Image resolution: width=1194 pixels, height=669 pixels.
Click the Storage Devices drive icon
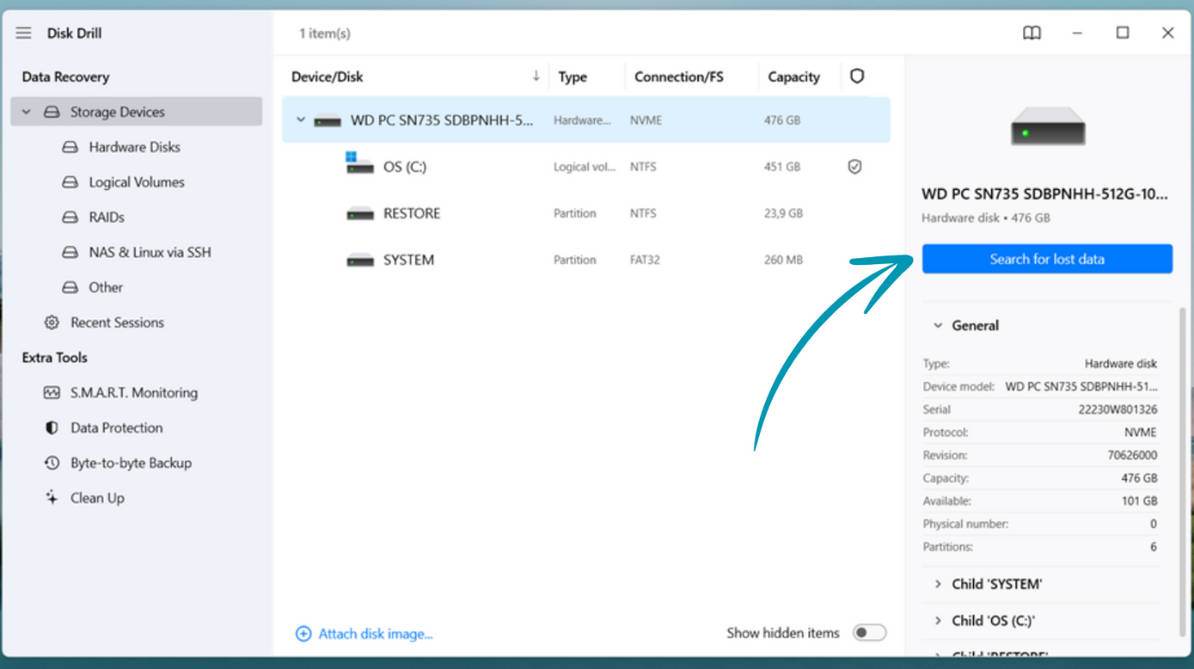coord(52,112)
